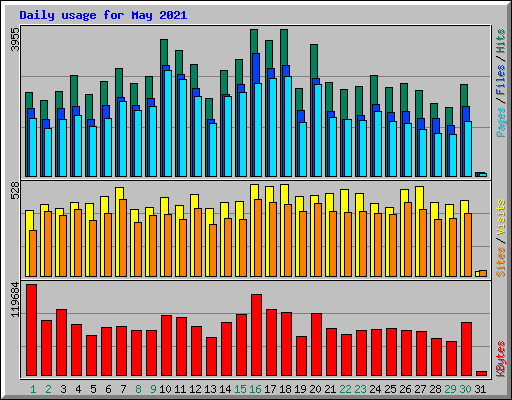Image resolution: width=512 pixels, height=400 pixels.
Task: Click the blue Files bar for day 30
Action: pyautogui.click(x=466, y=114)
